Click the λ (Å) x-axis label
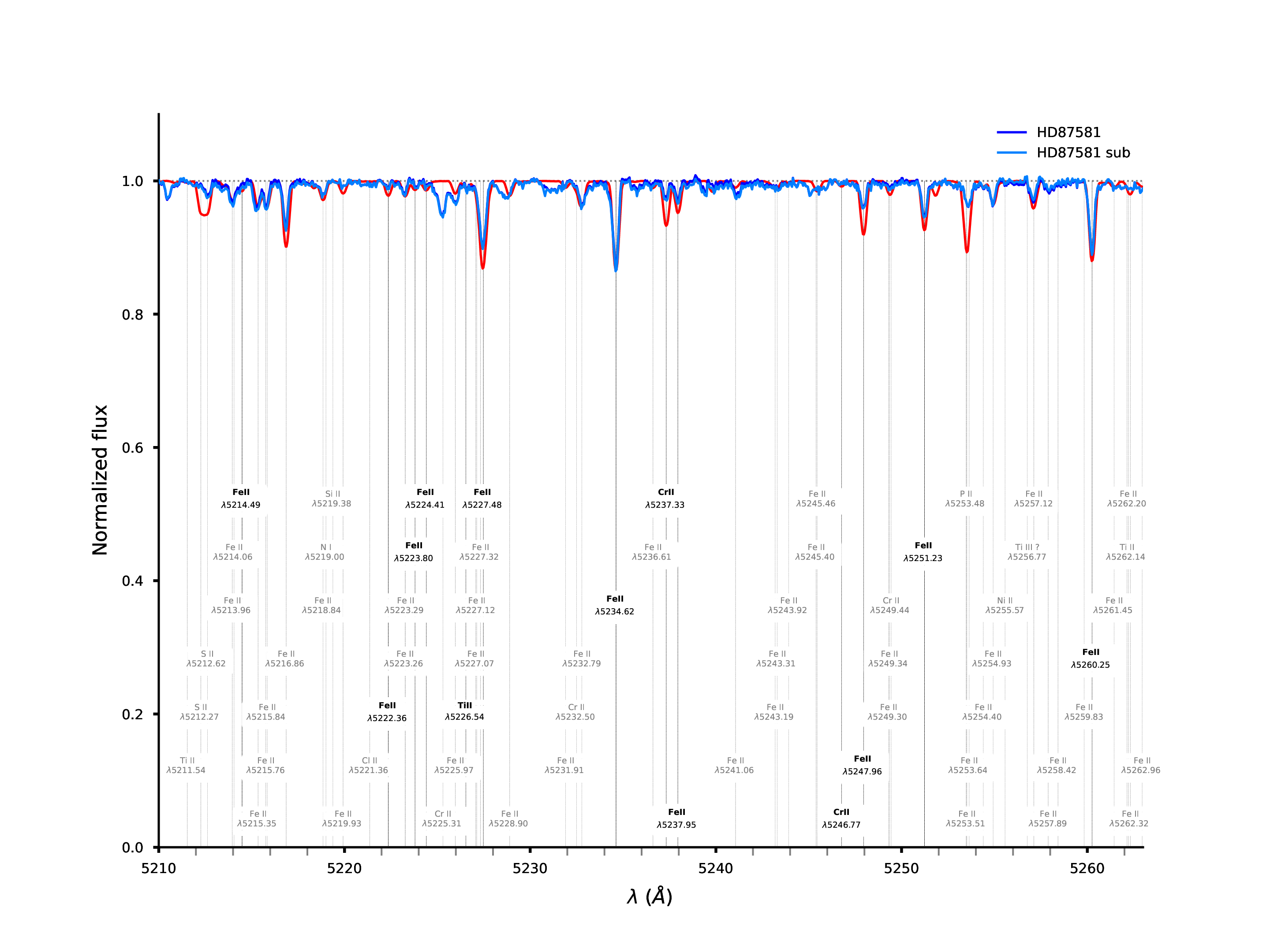This screenshot has width=1270, height=952. click(650, 896)
